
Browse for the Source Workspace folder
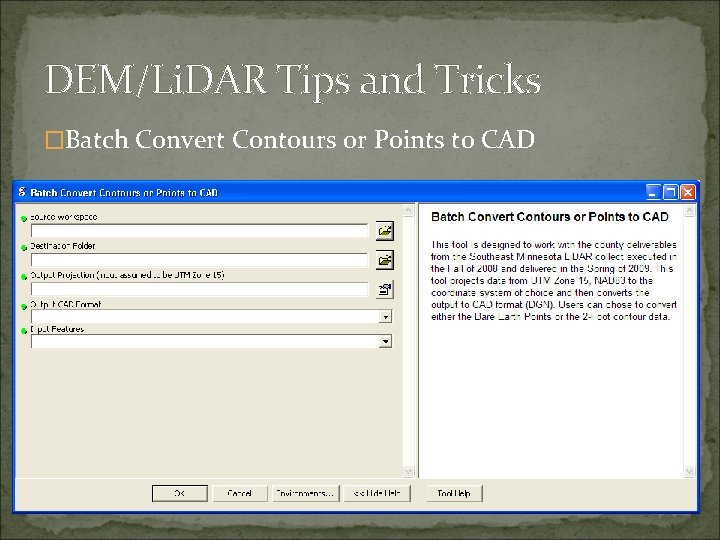[x=384, y=231]
